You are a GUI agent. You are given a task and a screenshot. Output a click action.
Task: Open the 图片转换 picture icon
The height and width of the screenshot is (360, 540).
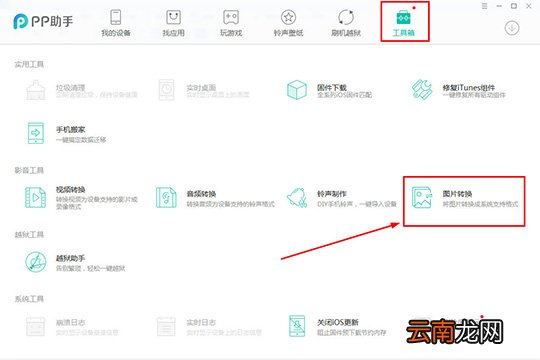click(x=422, y=197)
